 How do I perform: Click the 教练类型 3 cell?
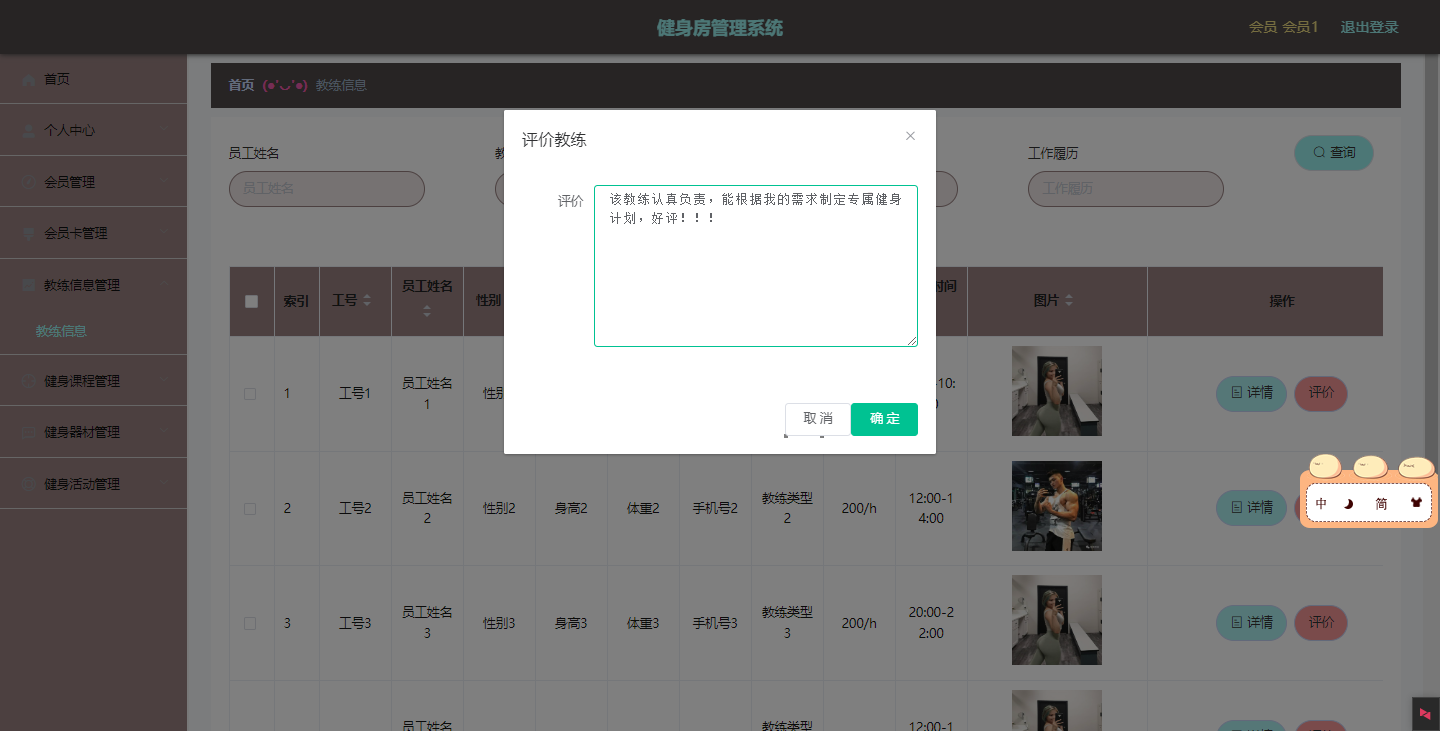(x=787, y=623)
